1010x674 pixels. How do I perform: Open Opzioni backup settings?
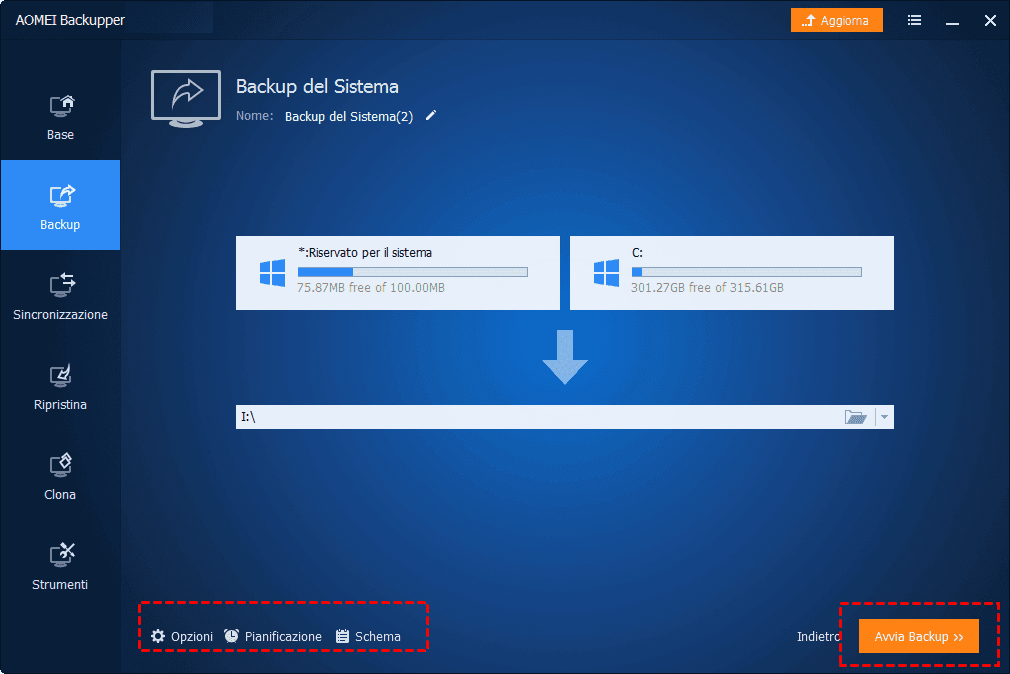click(182, 637)
